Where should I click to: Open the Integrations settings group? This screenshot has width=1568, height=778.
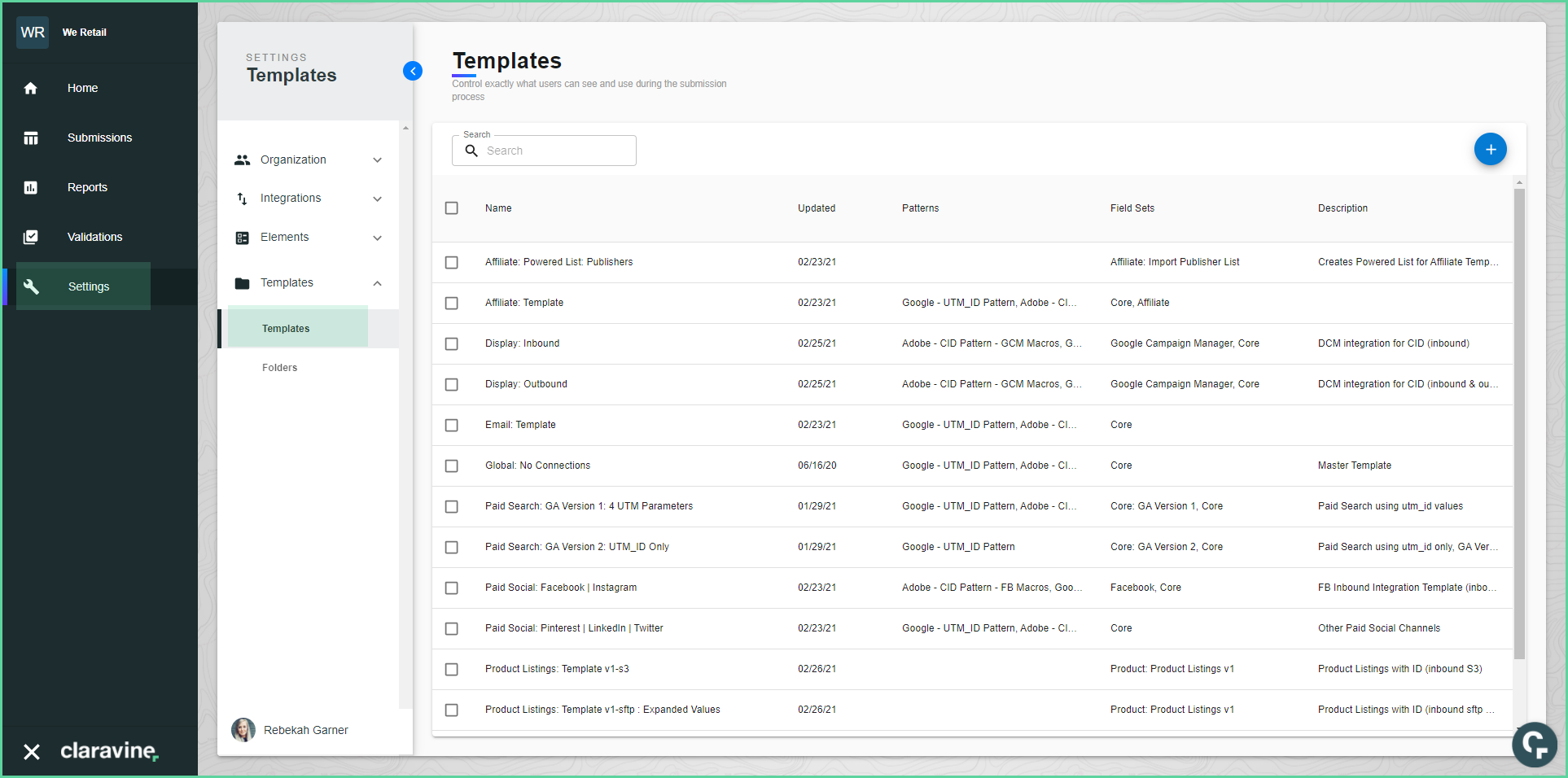(291, 198)
